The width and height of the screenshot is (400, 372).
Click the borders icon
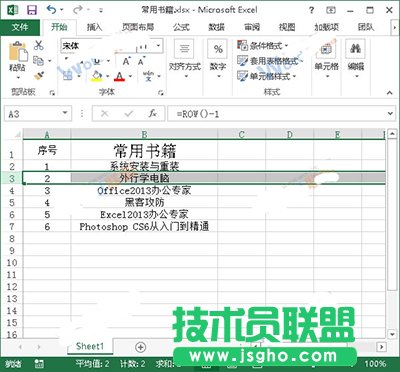[68, 76]
